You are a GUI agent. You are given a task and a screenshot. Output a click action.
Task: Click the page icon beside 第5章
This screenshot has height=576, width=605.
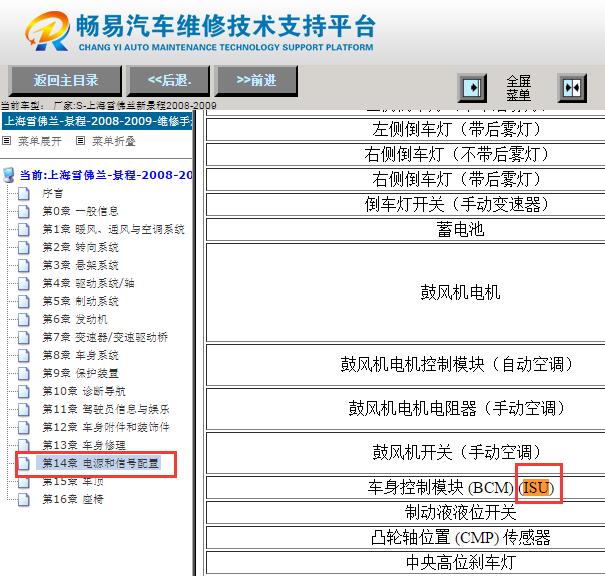click(24, 301)
